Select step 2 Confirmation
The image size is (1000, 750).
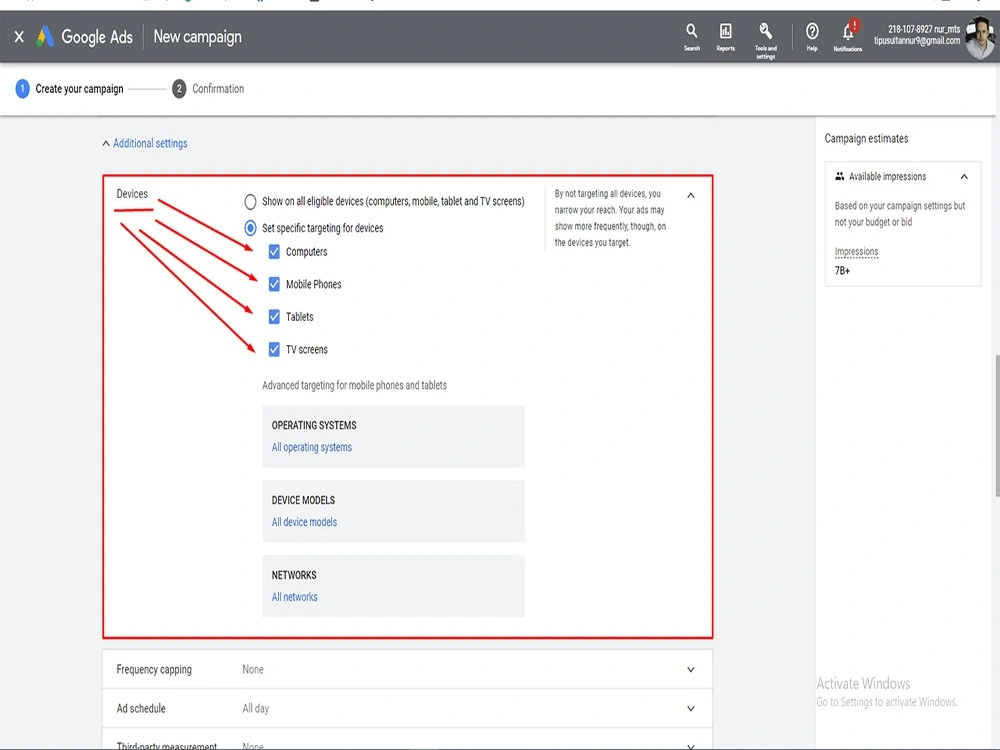[x=208, y=89]
